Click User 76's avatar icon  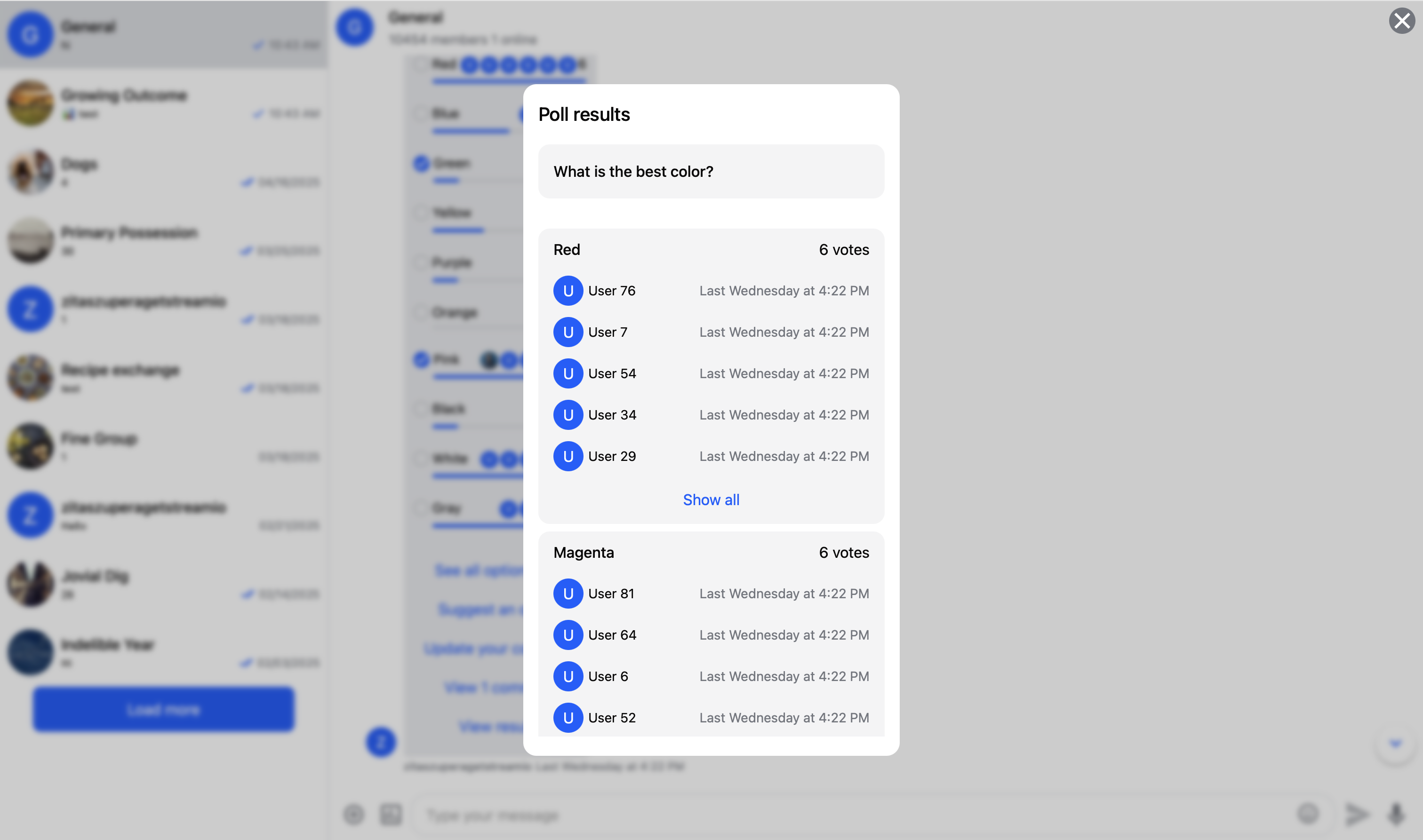click(x=568, y=290)
